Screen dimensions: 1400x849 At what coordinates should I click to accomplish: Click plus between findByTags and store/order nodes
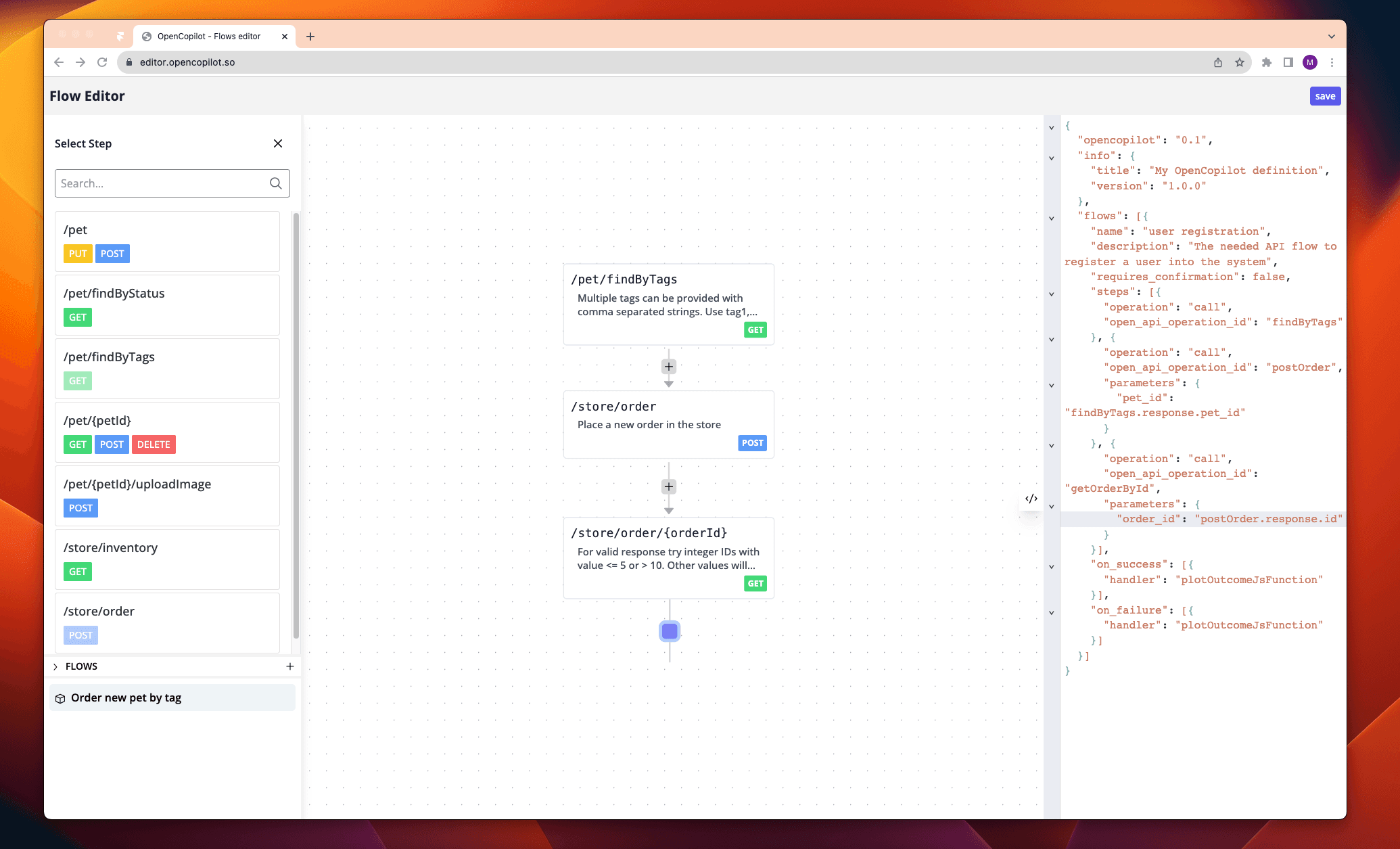[x=668, y=367]
